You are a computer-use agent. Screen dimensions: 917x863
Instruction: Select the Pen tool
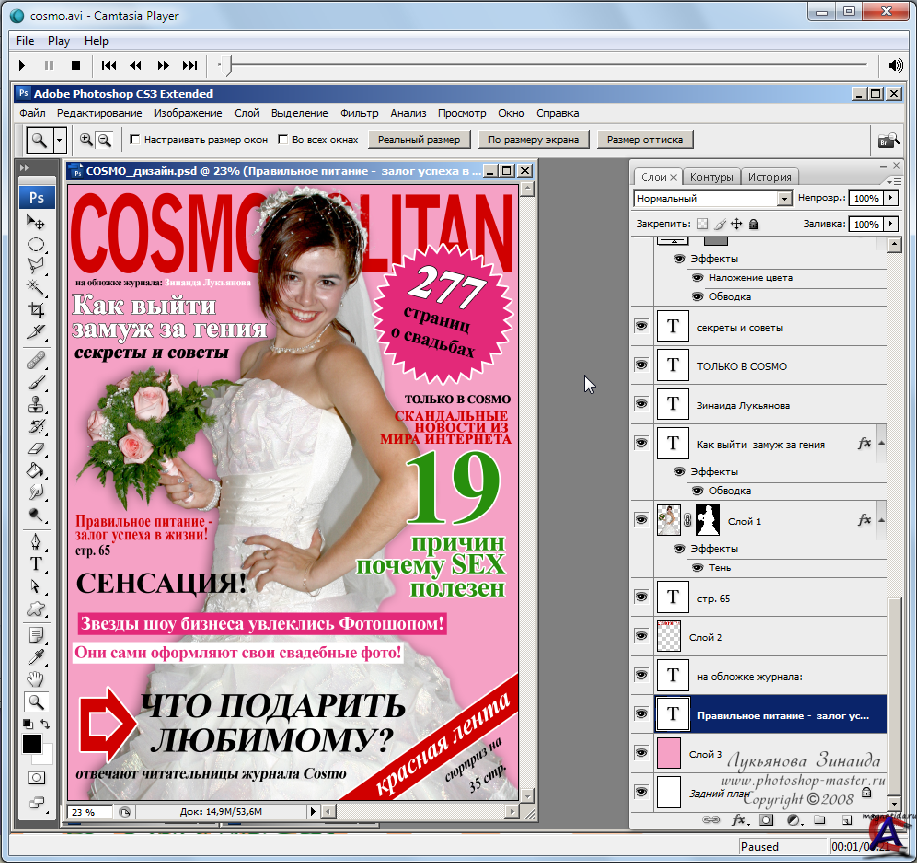pos(36,541)
